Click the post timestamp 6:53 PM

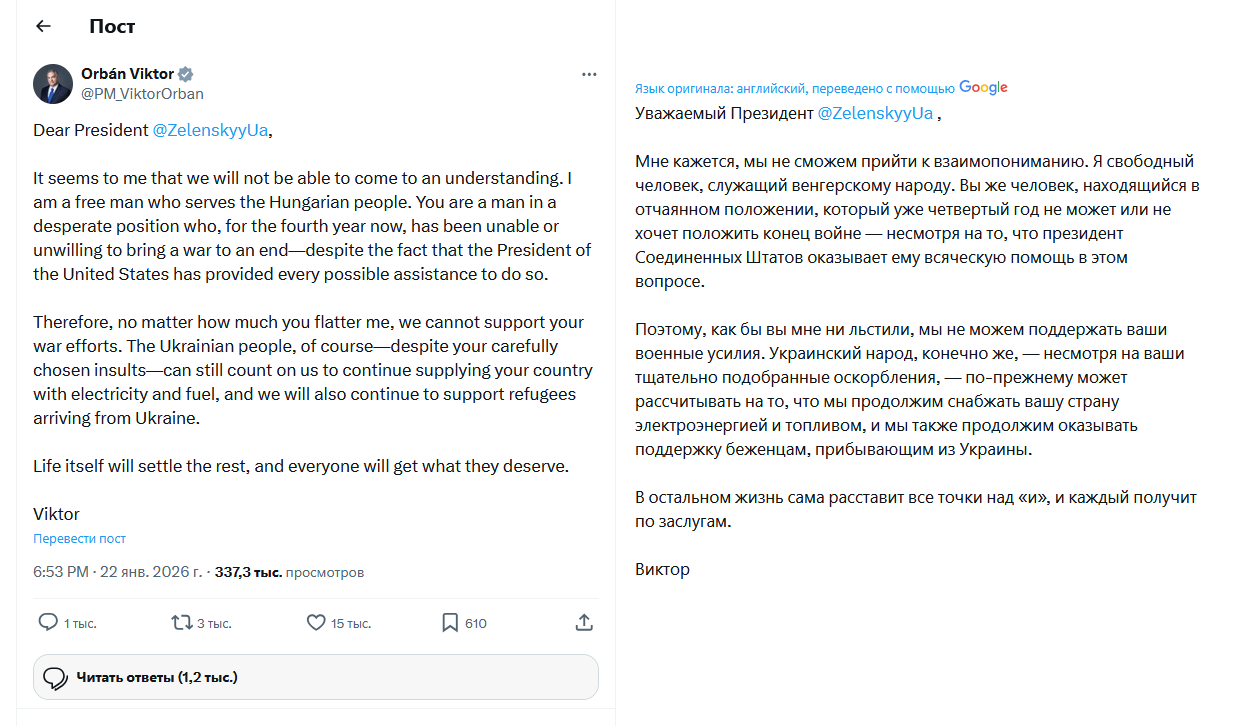62,573
